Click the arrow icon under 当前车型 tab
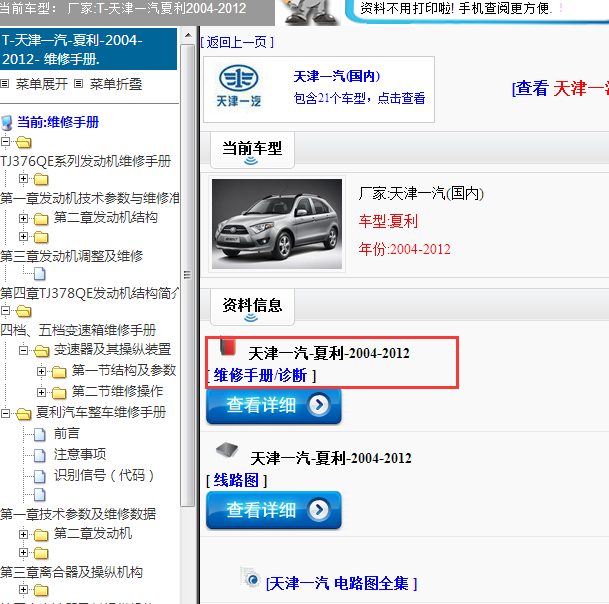 pyautogui.click(x=251, y=161)
